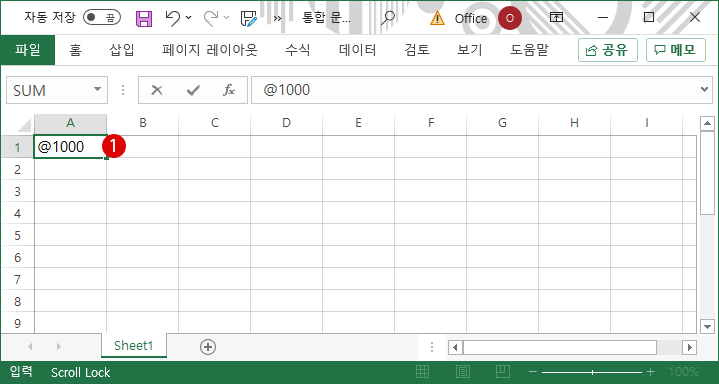Open the 파일 tab
719x384 pixels.
[x=28, y=50]
